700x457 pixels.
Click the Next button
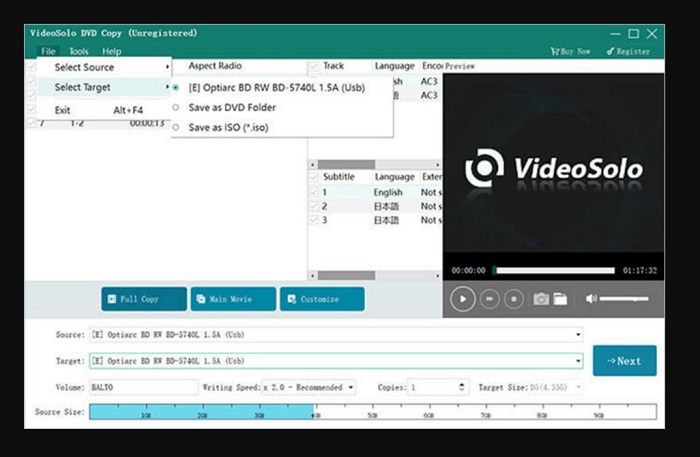(625, 361)
